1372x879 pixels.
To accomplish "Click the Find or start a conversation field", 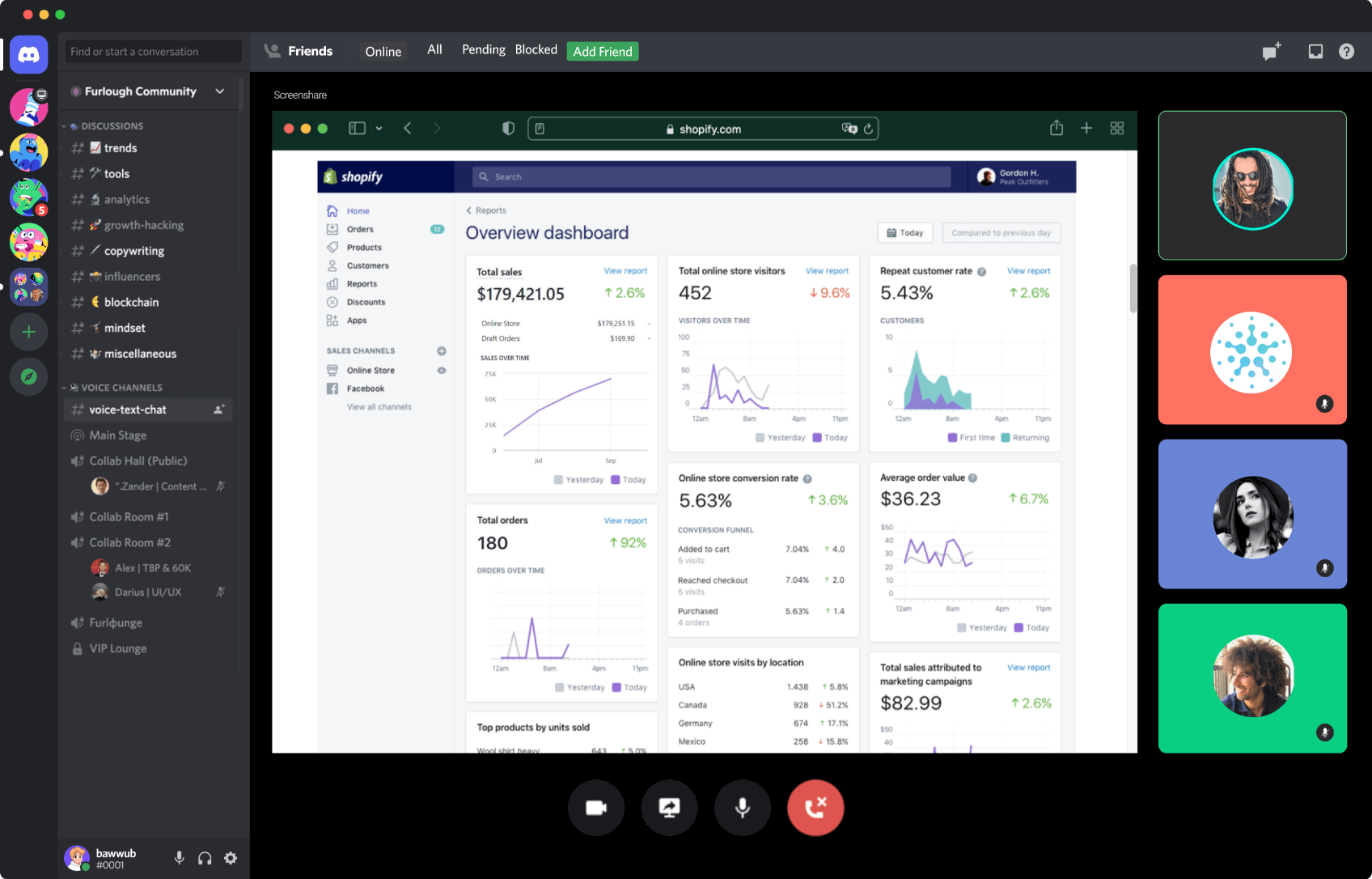I will pyautogui.click(x=154, y=52).
